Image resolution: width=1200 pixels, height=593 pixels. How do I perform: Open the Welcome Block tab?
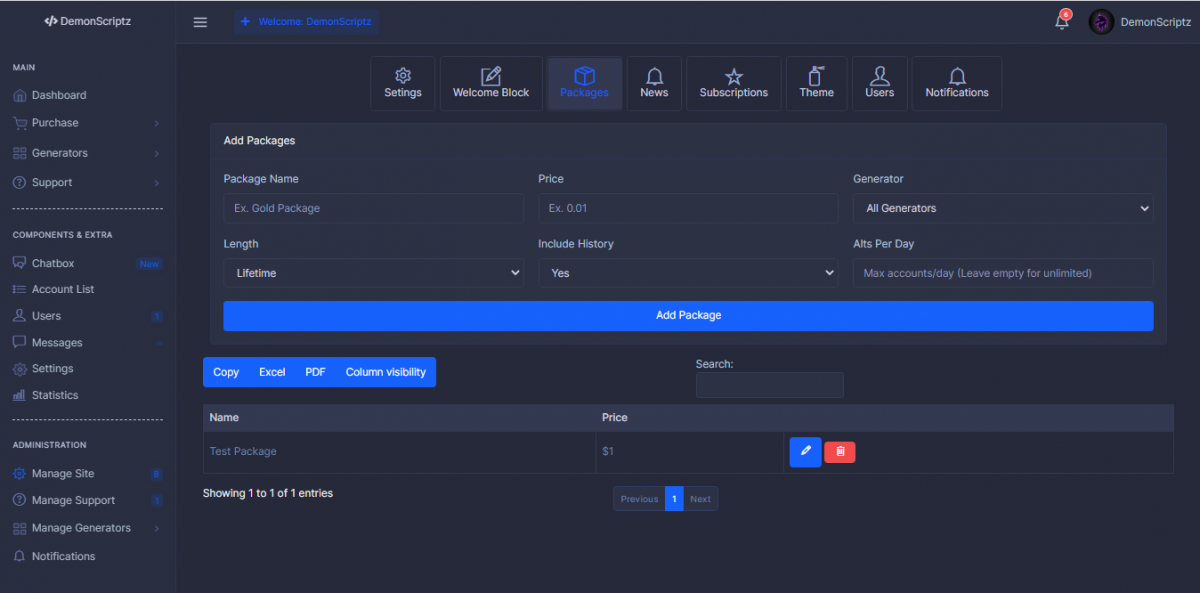491,83
